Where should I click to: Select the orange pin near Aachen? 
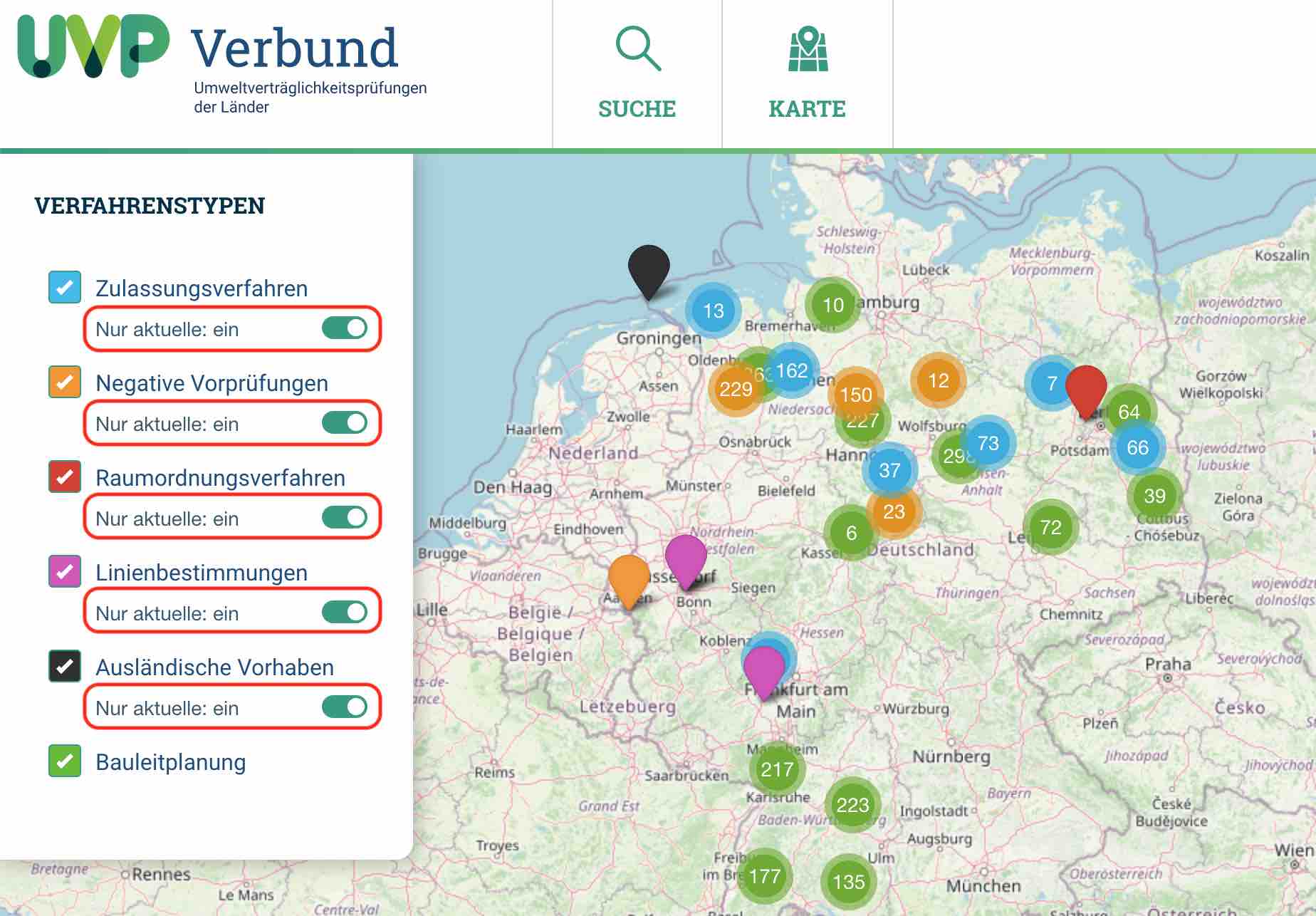pos(628,578)
